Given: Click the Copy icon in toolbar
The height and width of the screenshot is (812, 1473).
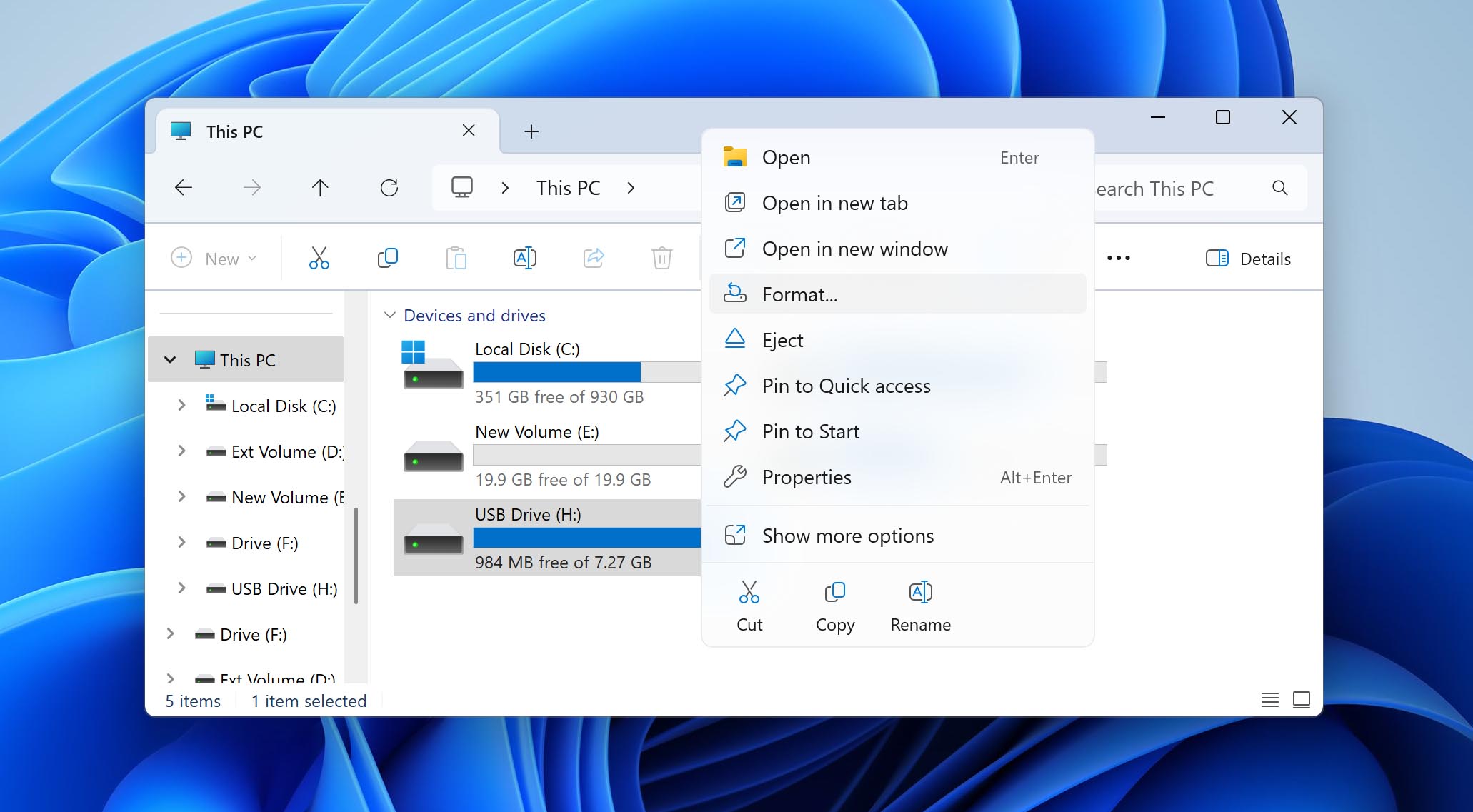Looking at the screenshot, I should pos(387,258).
